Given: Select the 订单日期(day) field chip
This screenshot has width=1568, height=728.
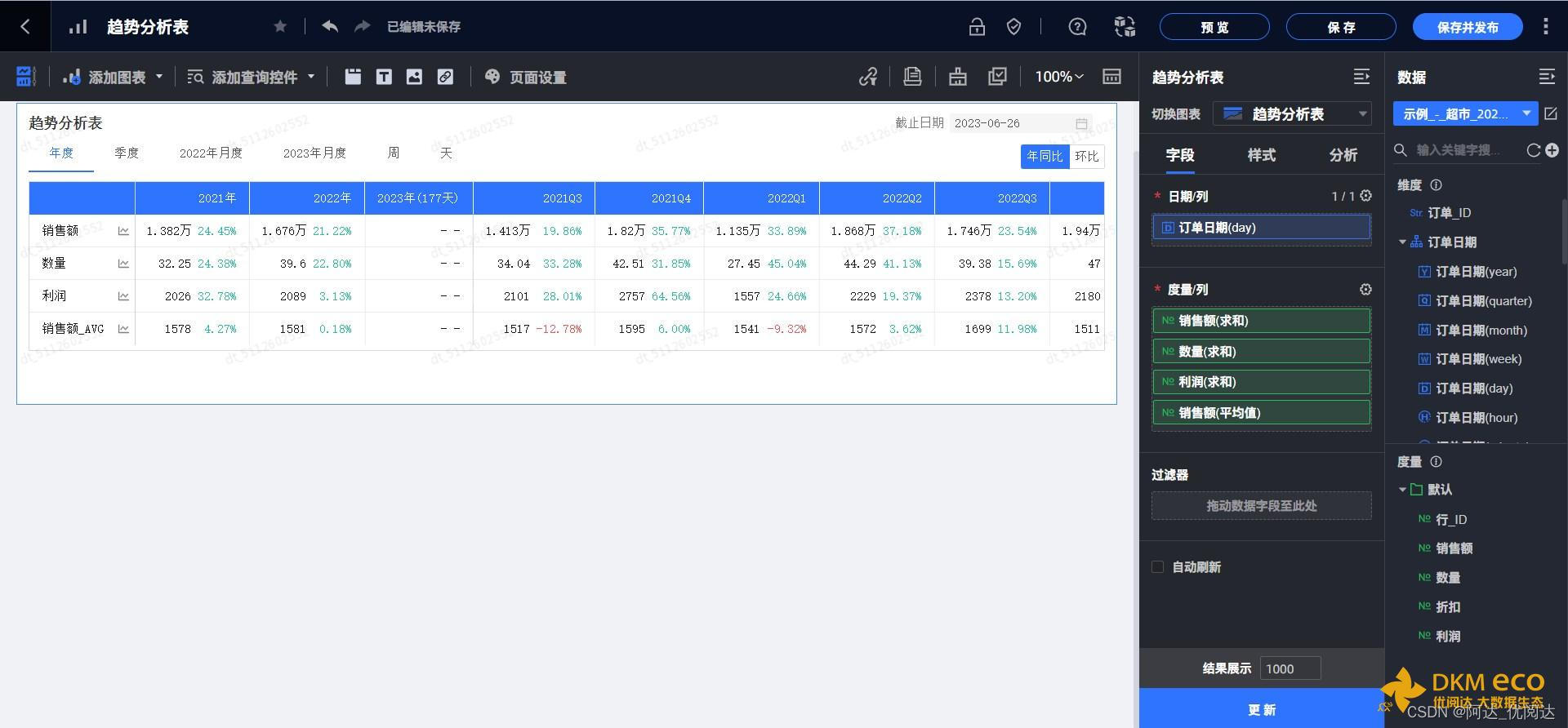Looking at the screenshot, I should click(x=1261, y=228).
